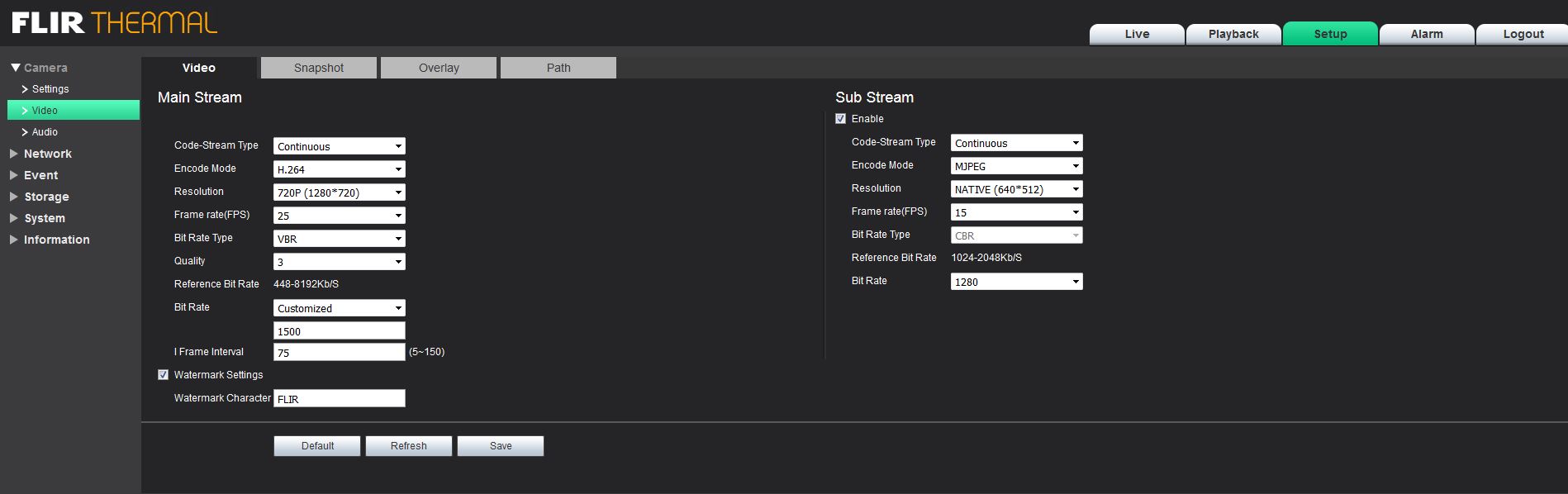Switch to the Overlay tab
Image resolution: width=1568 pixels, height=494 pixels.
439,68
